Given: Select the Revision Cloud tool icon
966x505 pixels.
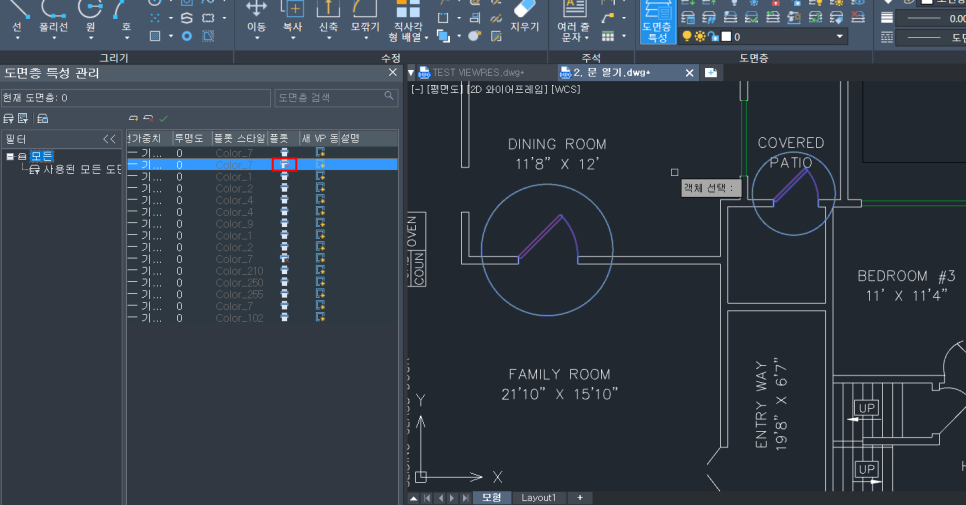Looking at the screenshot, I should tap(208, 18).
